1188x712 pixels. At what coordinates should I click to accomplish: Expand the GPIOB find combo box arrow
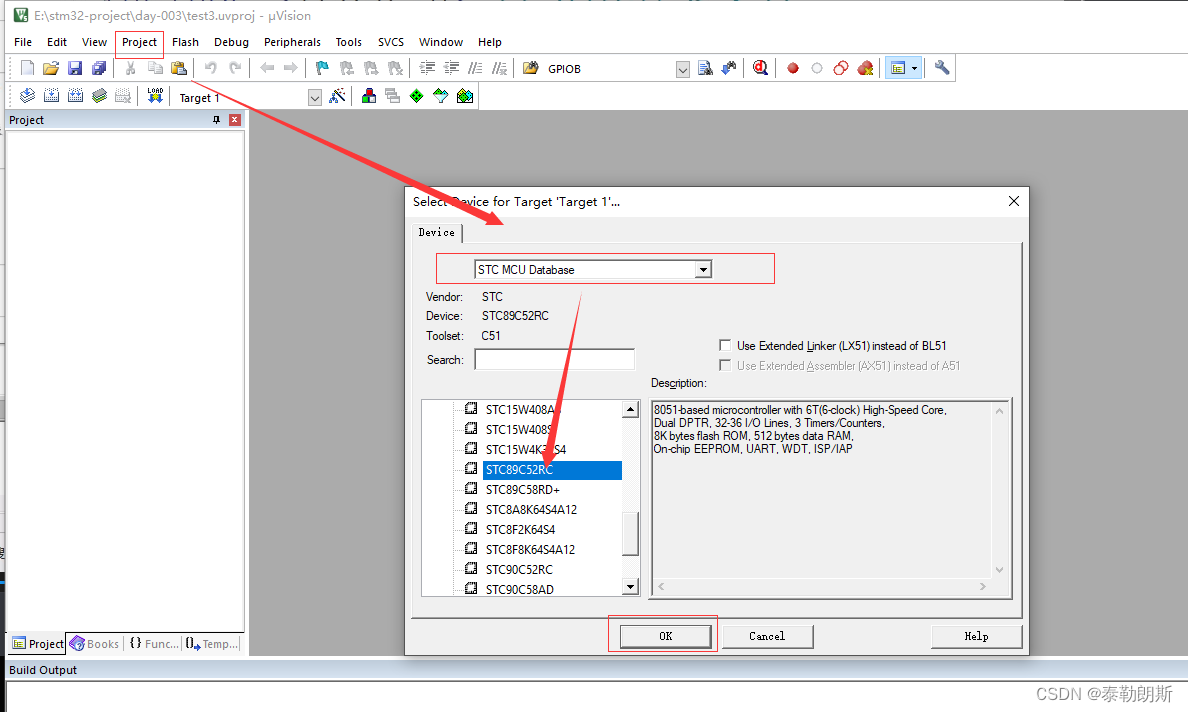[683, 70]
